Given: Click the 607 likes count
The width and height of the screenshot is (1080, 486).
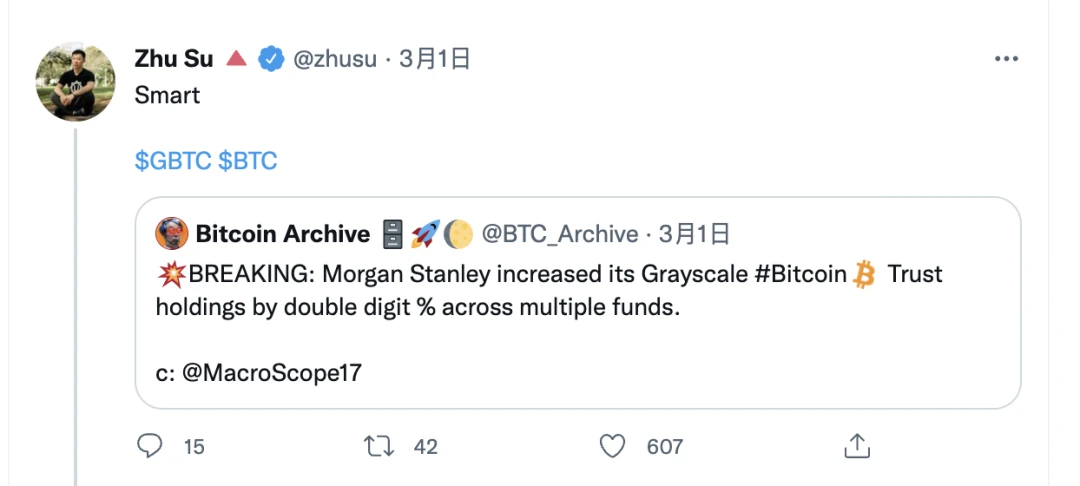Looking at the screenshot, I should (x=664, y=446).
